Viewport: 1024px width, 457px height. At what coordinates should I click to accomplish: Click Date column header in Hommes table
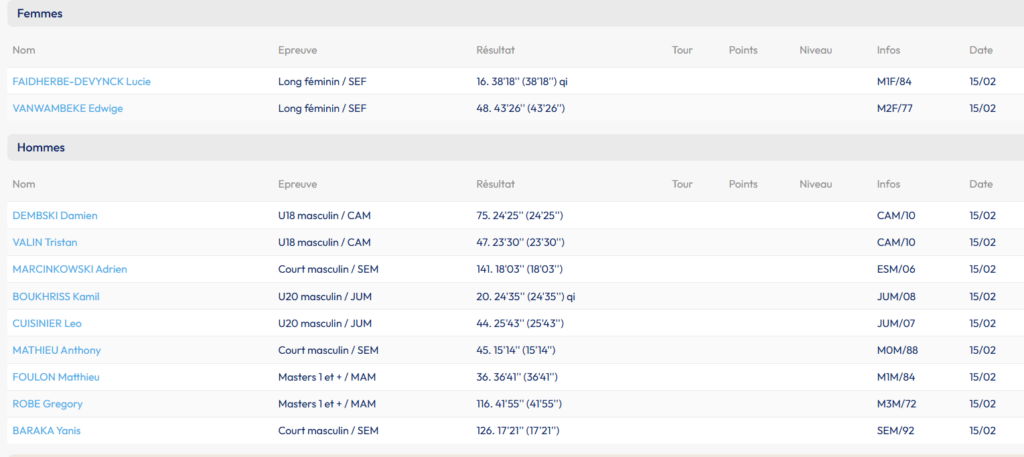click(x=980, y=184)
